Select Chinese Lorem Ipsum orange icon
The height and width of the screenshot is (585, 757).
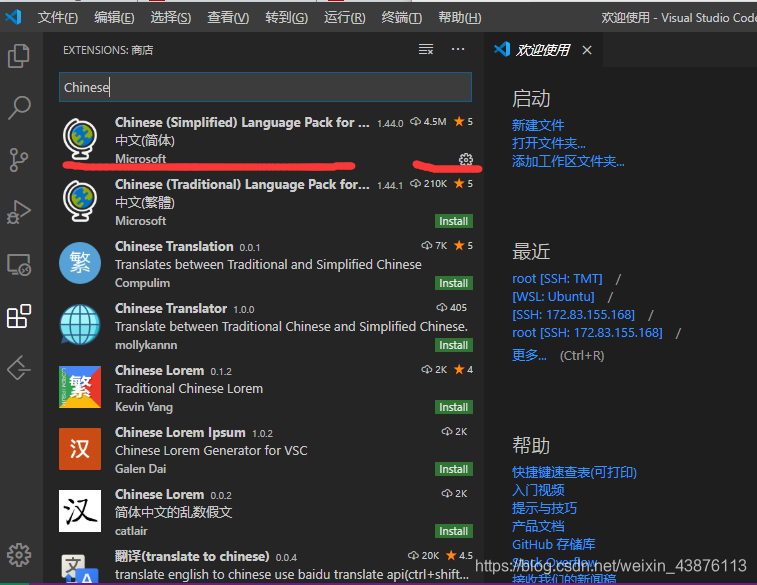click(80, 449)
